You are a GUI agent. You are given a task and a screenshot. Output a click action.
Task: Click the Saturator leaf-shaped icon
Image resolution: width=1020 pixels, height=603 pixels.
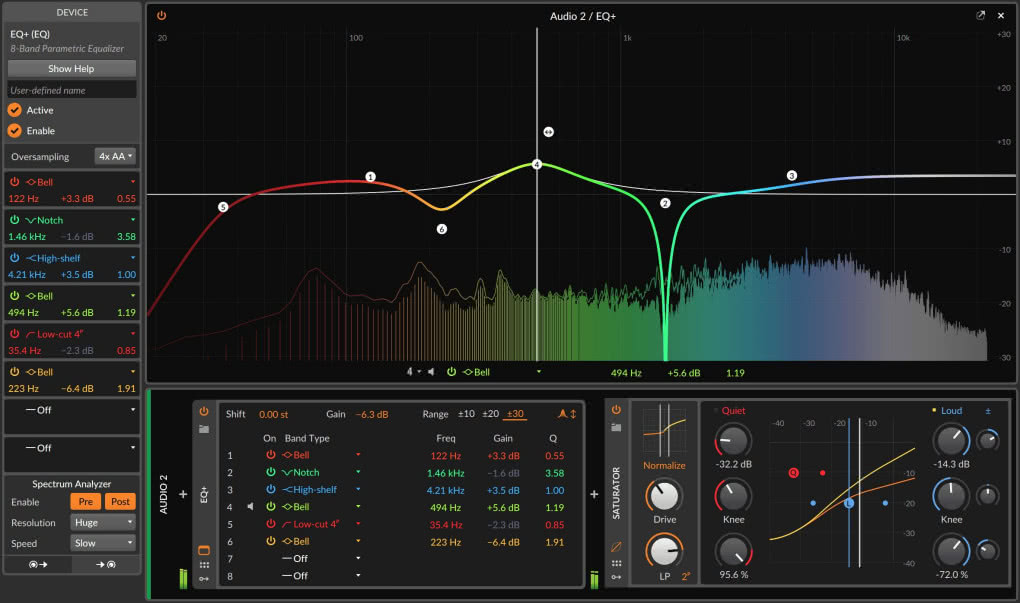616,547
